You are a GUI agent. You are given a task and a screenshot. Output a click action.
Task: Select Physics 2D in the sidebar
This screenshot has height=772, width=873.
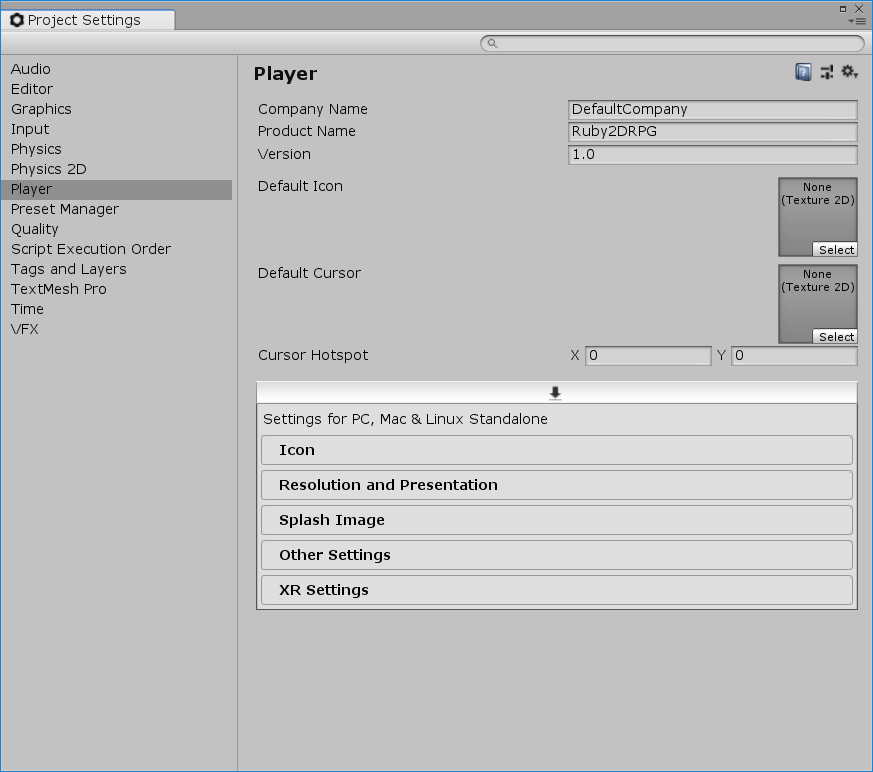tap(48, 169)
